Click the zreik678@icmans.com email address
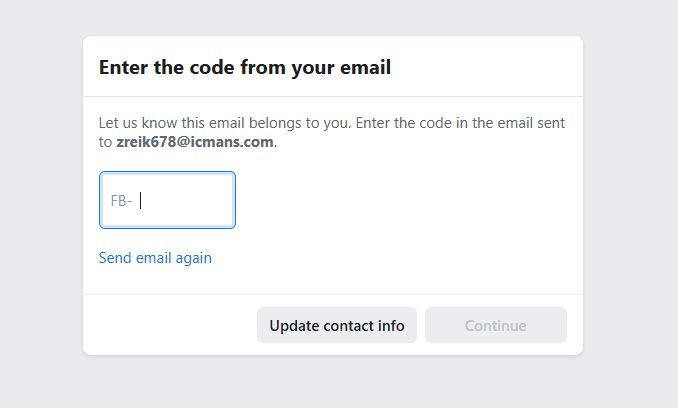This screenshot has width=678, height=408. coord(195,142)
